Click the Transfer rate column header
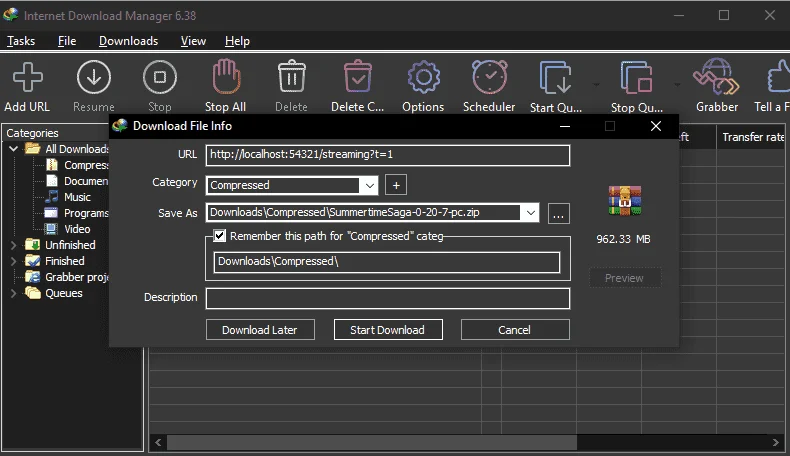 click(x=753, y=137)
